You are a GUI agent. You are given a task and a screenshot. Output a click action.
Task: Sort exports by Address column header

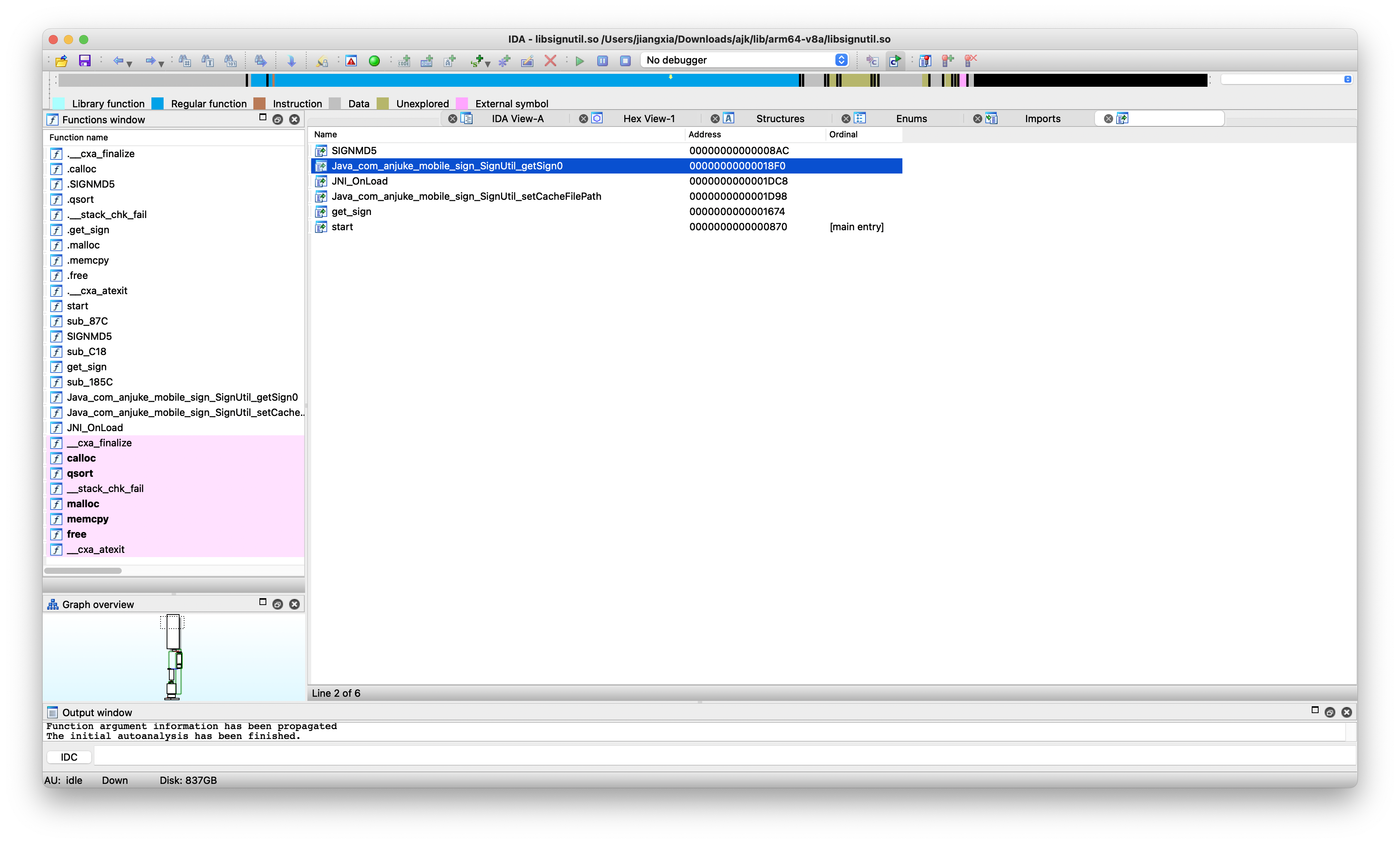(x=755, y=135)
